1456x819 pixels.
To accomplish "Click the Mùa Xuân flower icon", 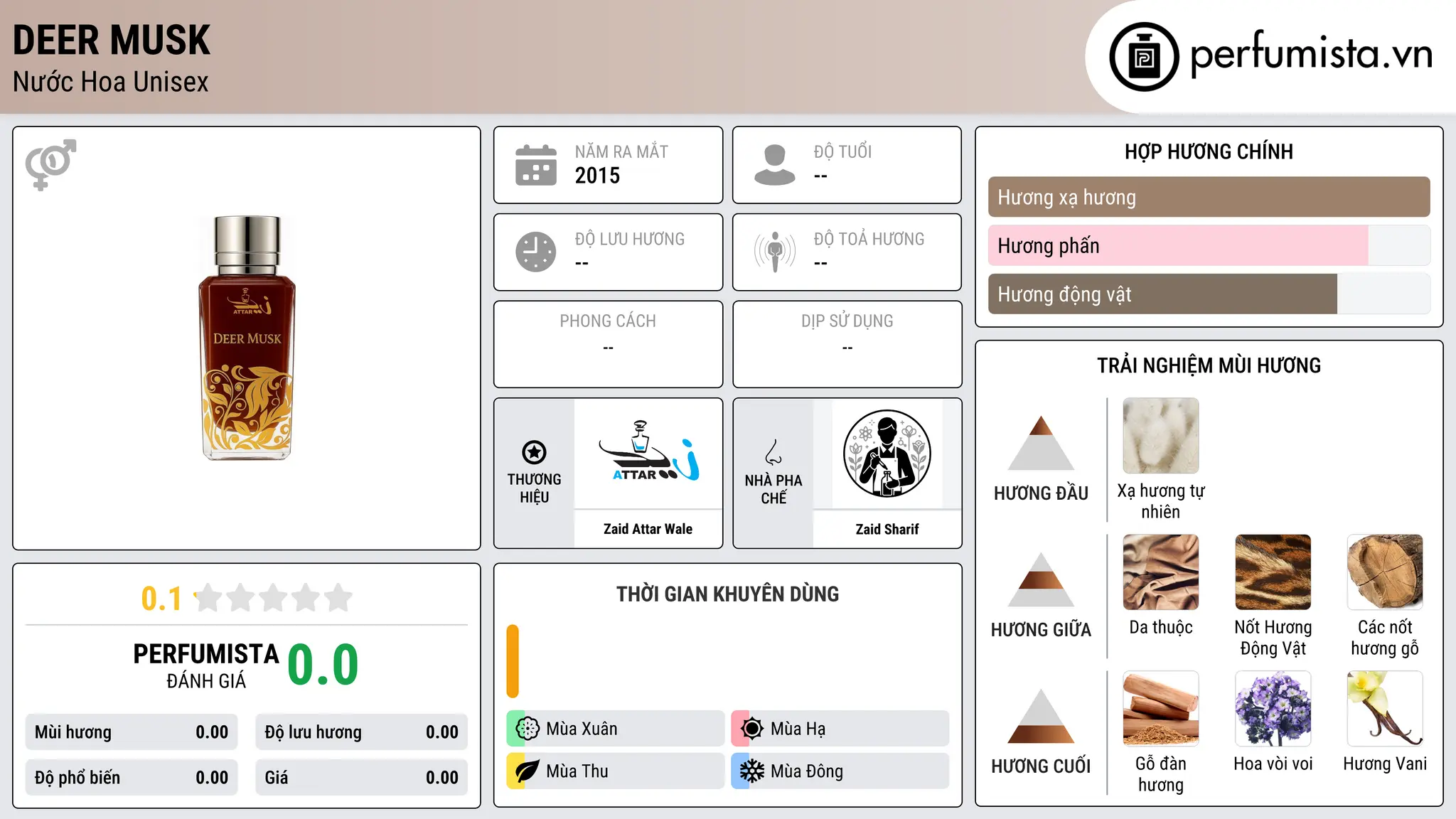I will (528, 729).
